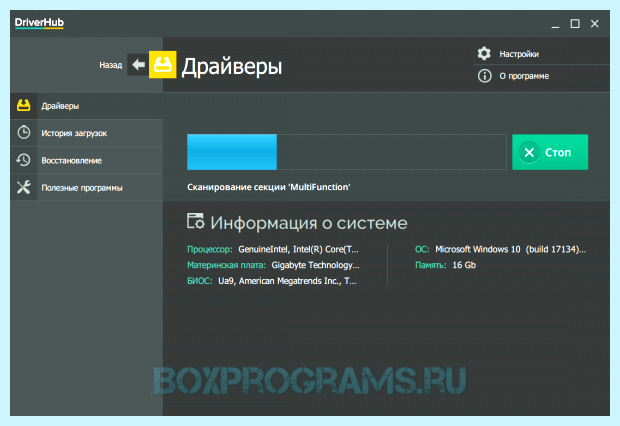The width and height of the screenshot is (620, 426).
Task: Click the 16 Gb memory value
Action: (464, 265)
